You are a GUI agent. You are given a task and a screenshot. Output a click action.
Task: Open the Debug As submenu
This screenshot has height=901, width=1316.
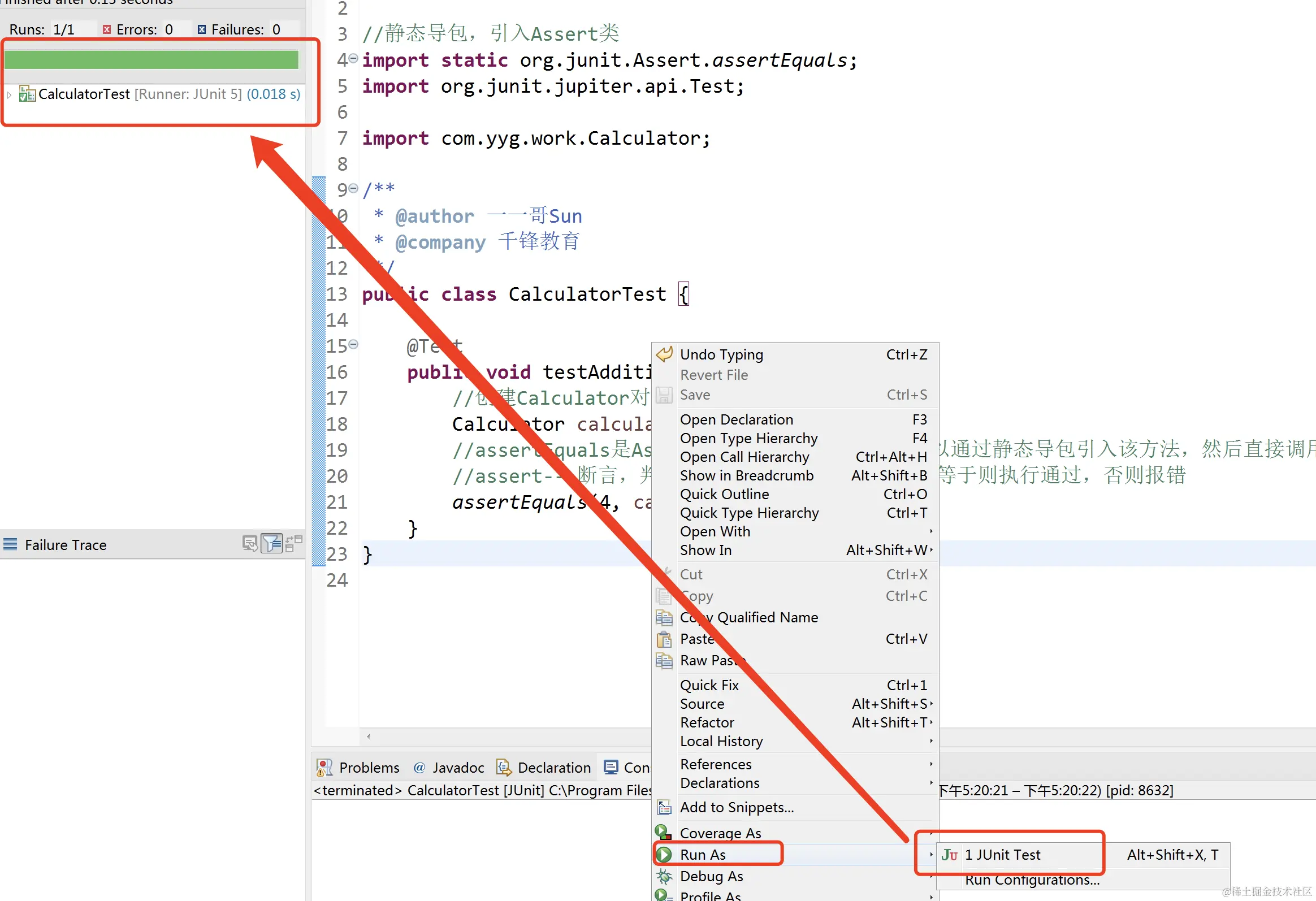pyautogui.click(x=795, y=877)
